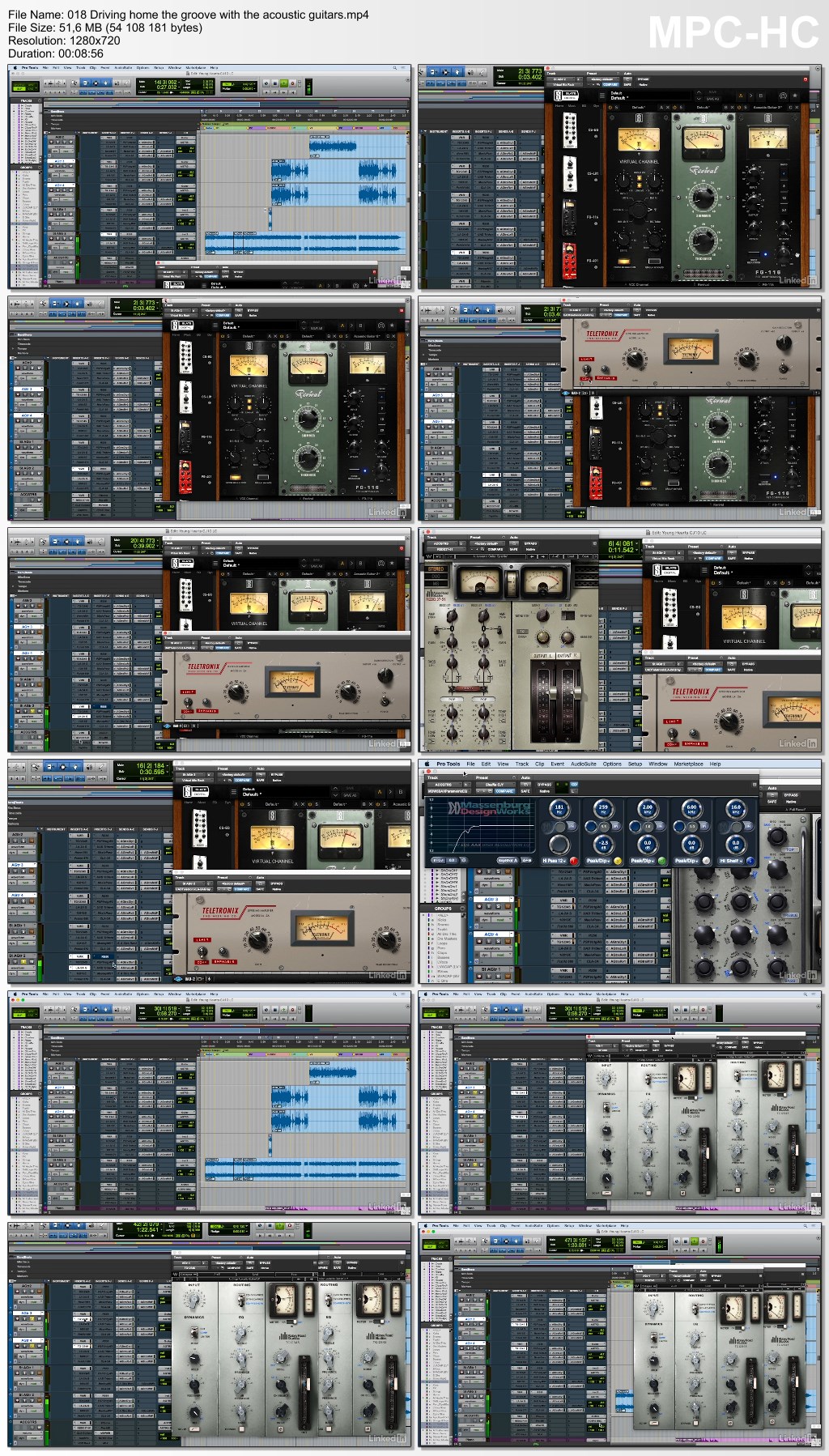The image size is (829, 1456).
Task: Open AudioSuite menu in the large menu bar
Action: (583, 764)
